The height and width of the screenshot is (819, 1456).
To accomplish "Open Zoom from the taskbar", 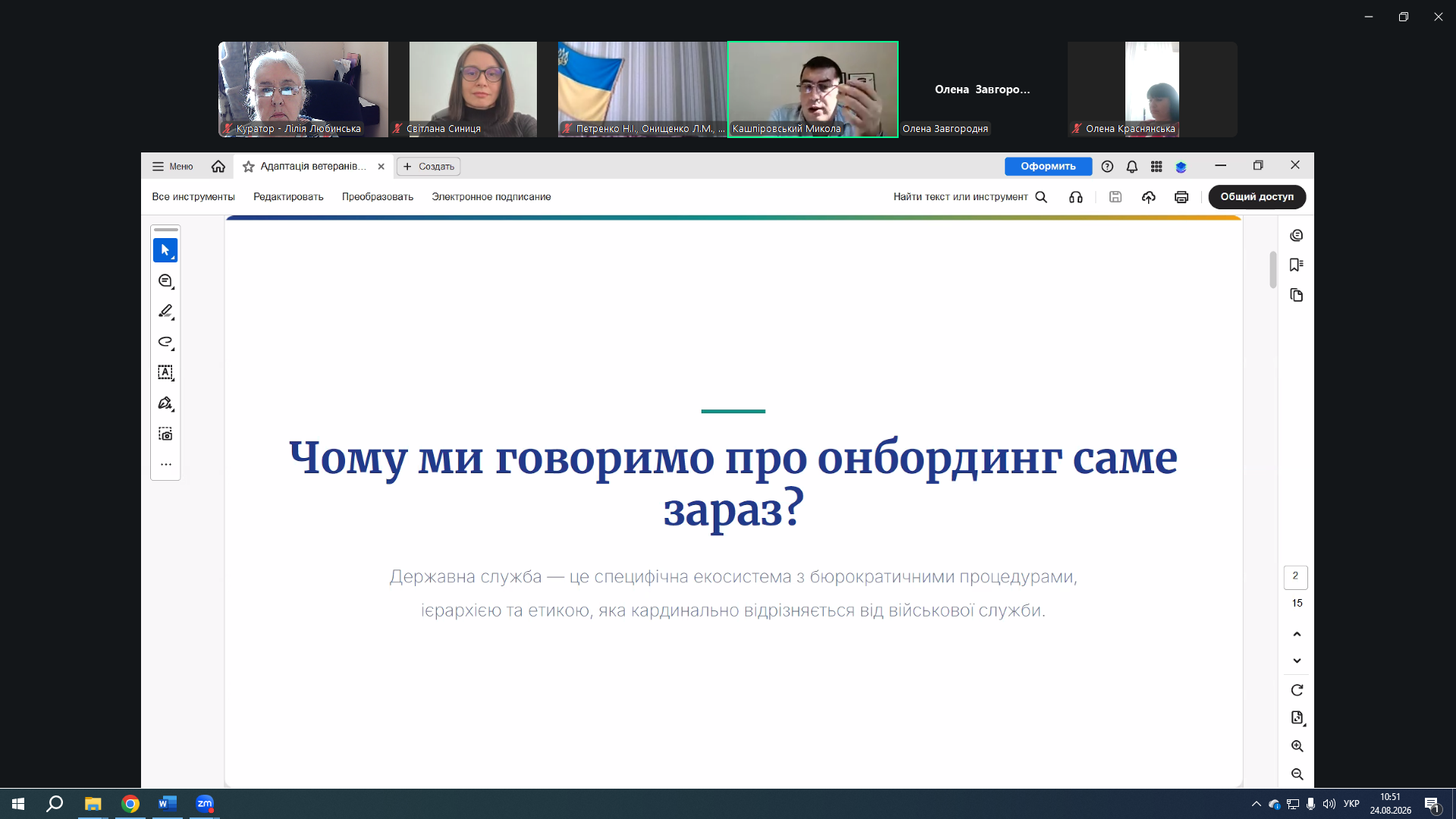I will [205, 804].
